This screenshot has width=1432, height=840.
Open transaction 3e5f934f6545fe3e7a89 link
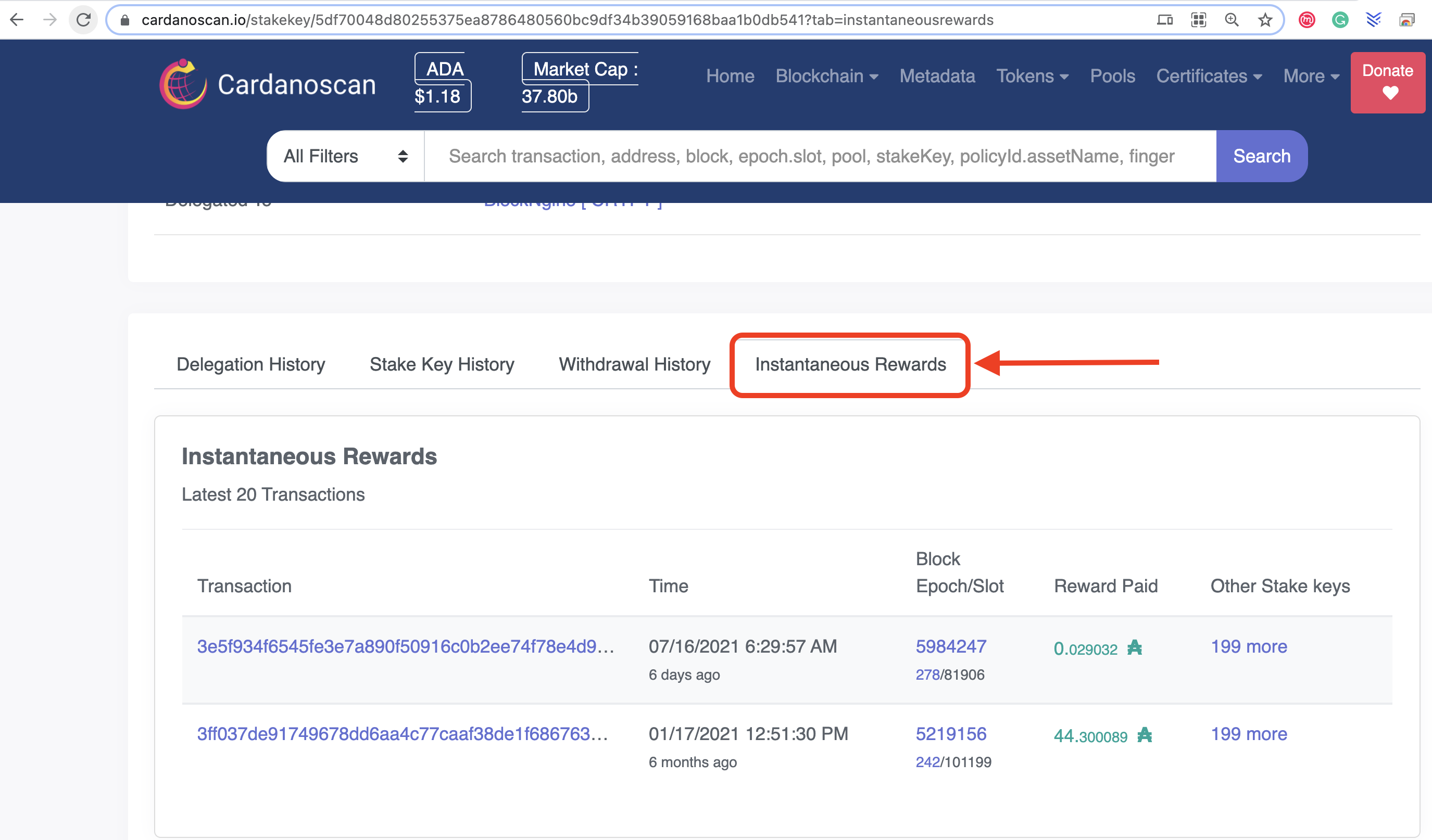pyautogui.click(x=405, y=646)
